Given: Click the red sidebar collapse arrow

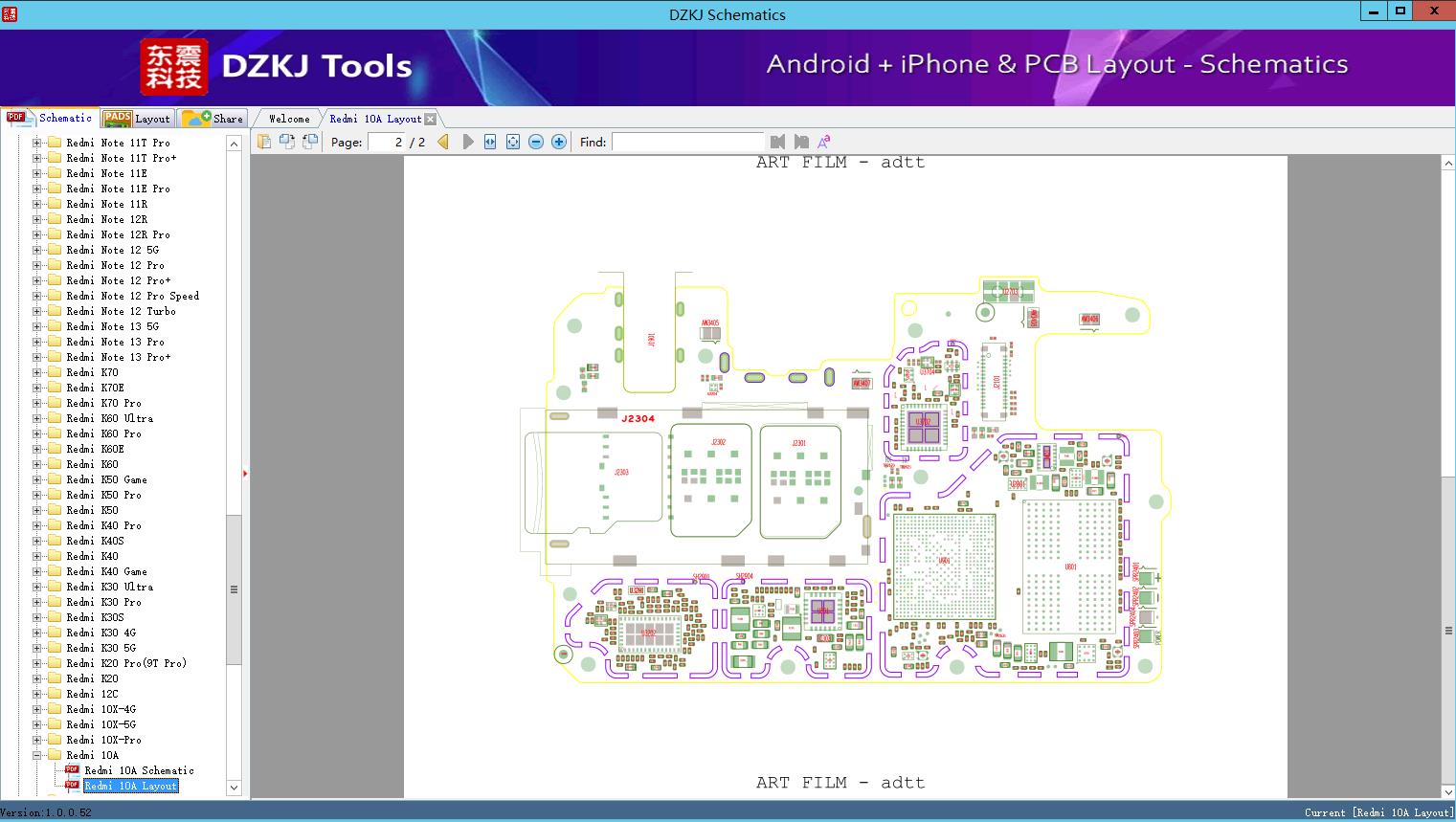Looking at the screenshot, I should click(x=245, y=473).
